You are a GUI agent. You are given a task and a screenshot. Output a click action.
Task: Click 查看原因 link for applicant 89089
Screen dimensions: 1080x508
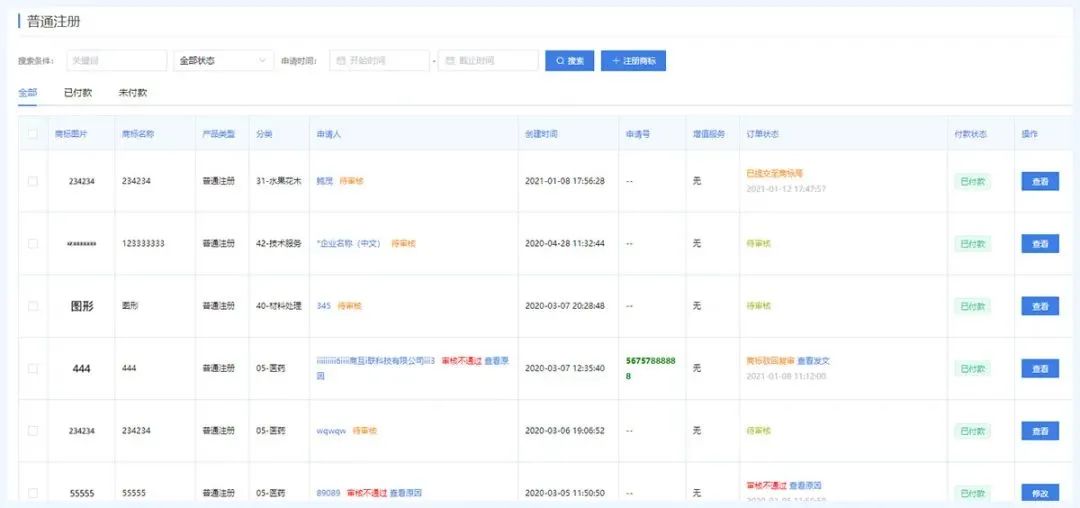click(405, 493)
